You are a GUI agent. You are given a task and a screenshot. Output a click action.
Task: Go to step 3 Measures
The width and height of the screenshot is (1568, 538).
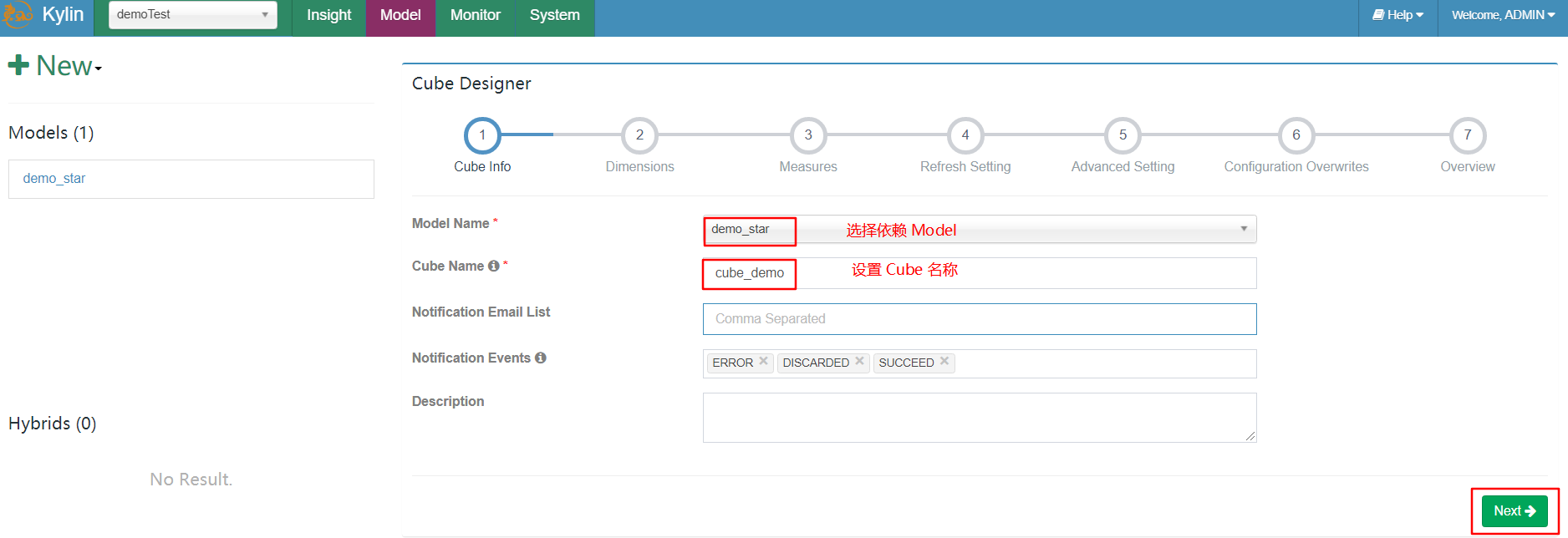pyautogui.click(x=808, y=135)
